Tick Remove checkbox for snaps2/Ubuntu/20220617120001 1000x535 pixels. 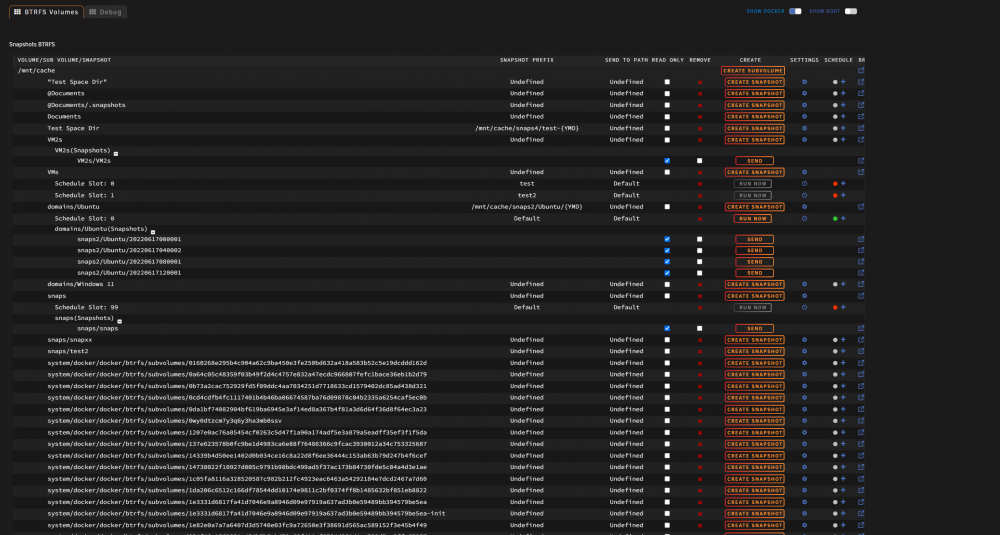700,273
